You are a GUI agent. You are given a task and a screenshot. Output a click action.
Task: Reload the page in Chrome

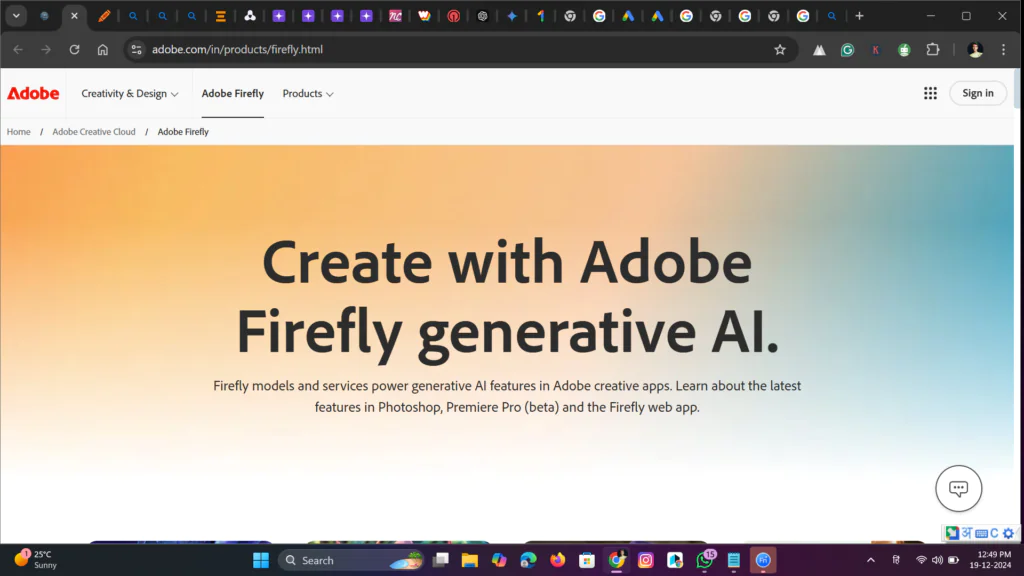coord(74,50)
